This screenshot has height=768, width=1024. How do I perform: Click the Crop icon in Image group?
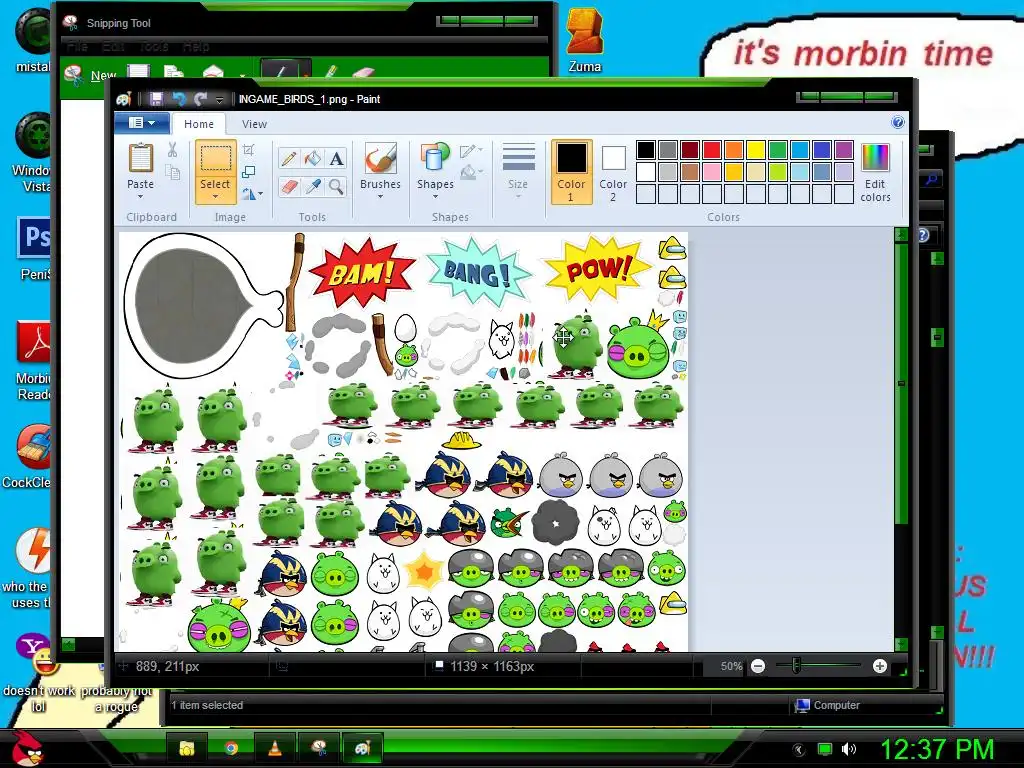click(248, 150)
